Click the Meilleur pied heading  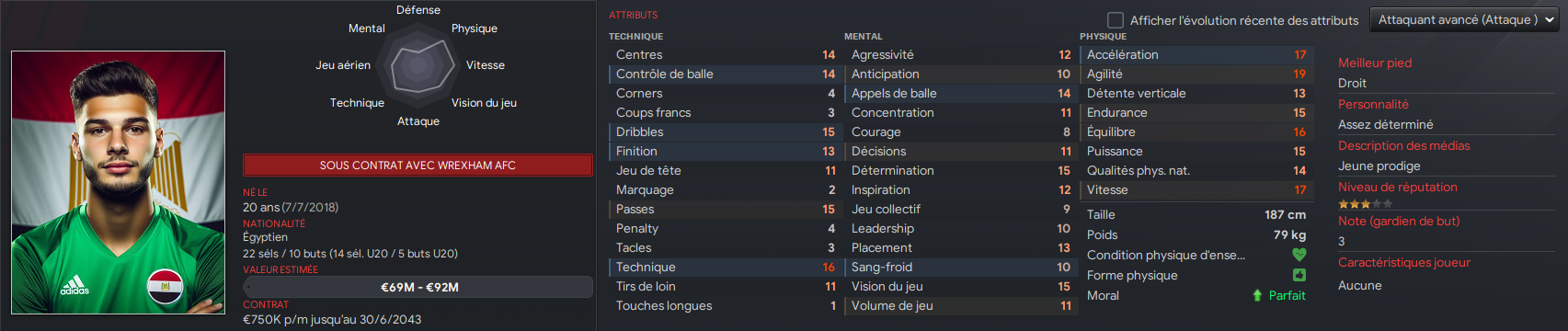click(x=1375, y=63)
